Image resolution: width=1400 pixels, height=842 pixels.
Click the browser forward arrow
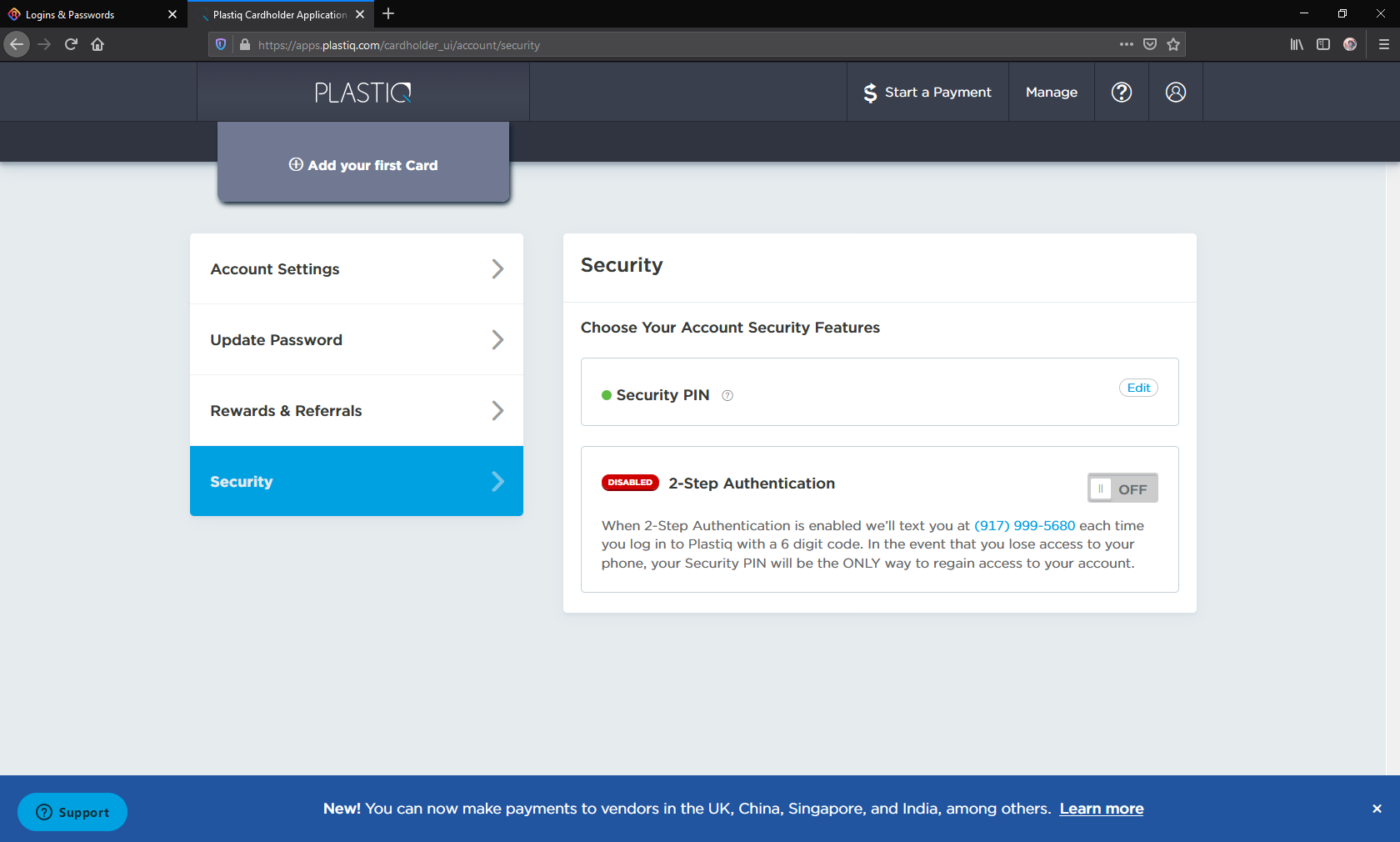click(x=44, y=44)
